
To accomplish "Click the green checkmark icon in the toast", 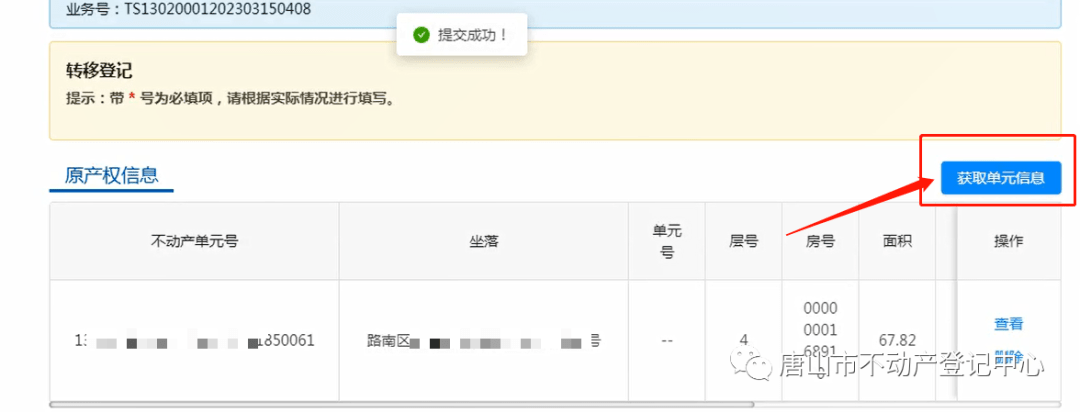I will tap(421, 35).
